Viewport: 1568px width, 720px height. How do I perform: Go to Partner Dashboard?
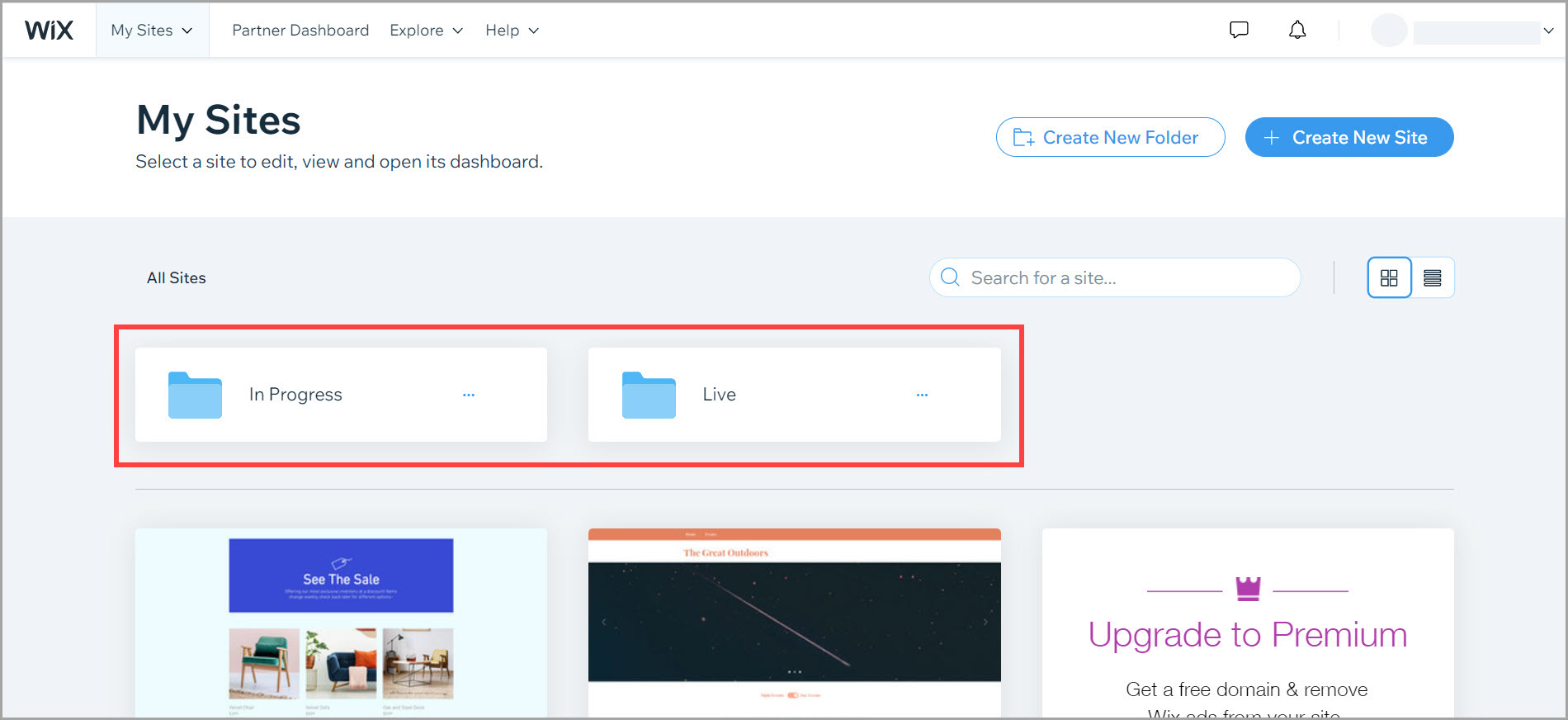pyautogui.click(x=300, y=31)
